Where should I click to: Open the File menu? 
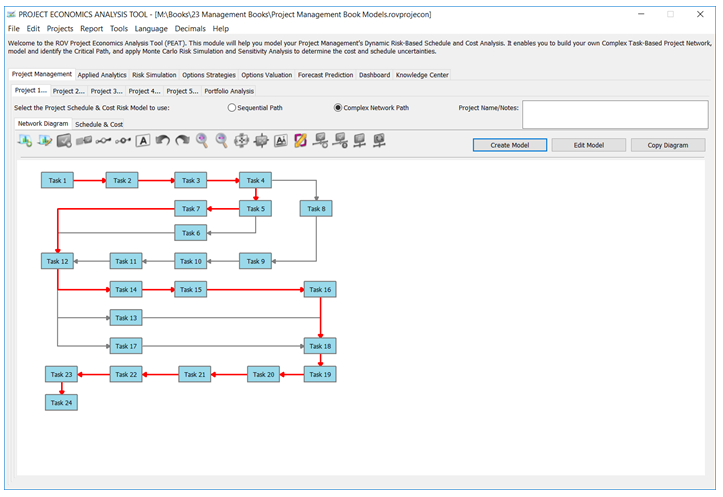pos(14,29)
